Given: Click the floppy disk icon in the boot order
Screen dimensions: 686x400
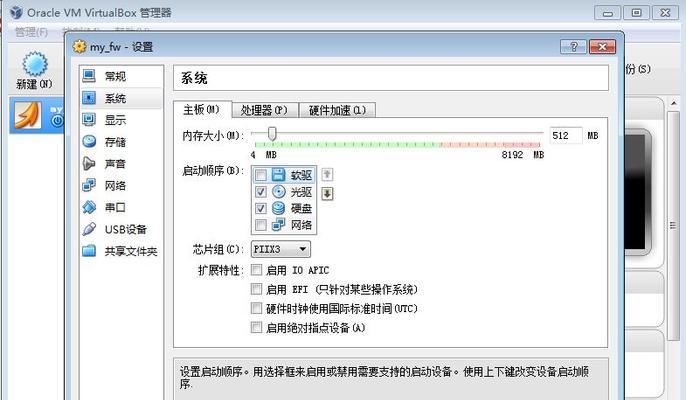Looking at the screenshot, I should click(279, 175).
